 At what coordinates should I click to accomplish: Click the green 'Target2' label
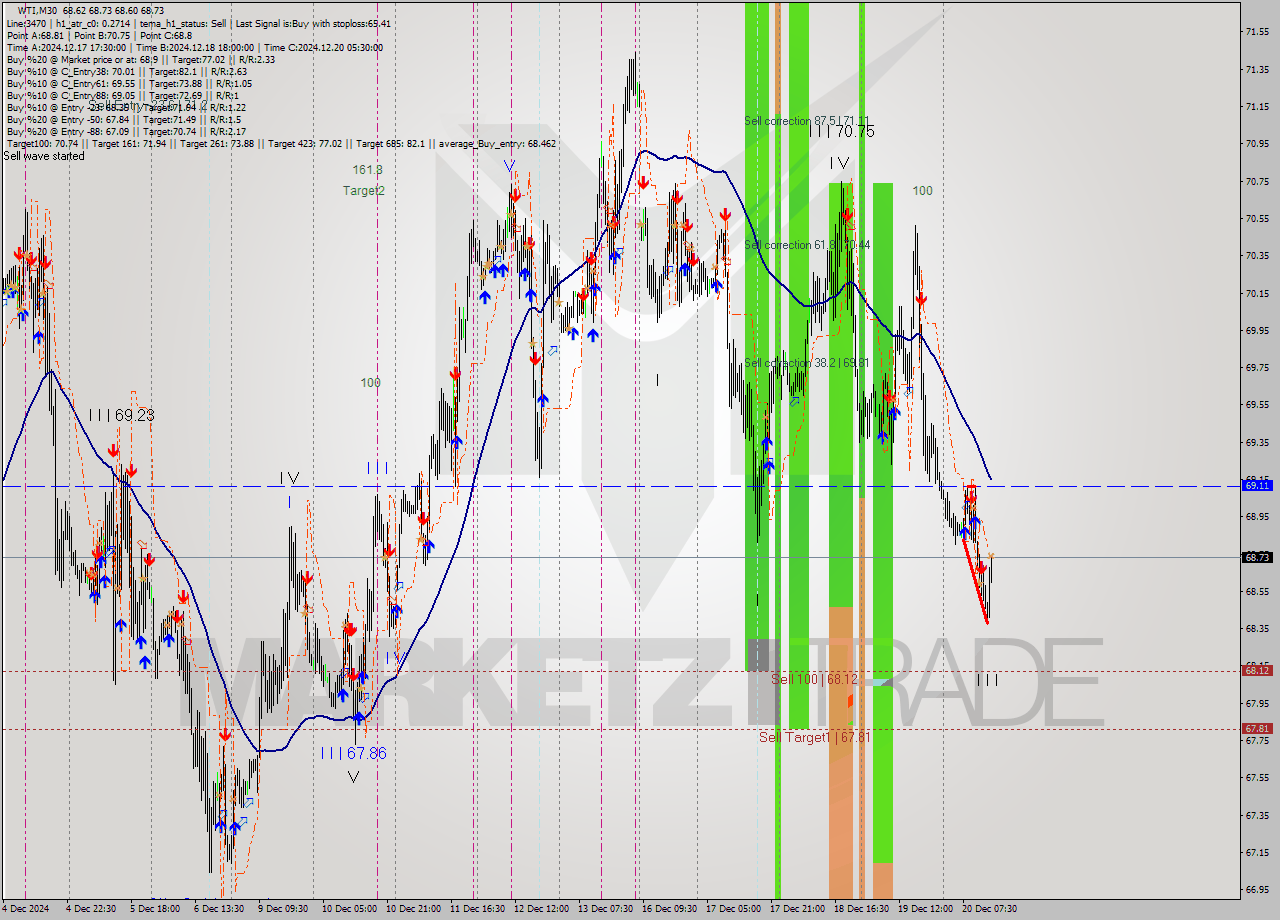coord(364,190)
